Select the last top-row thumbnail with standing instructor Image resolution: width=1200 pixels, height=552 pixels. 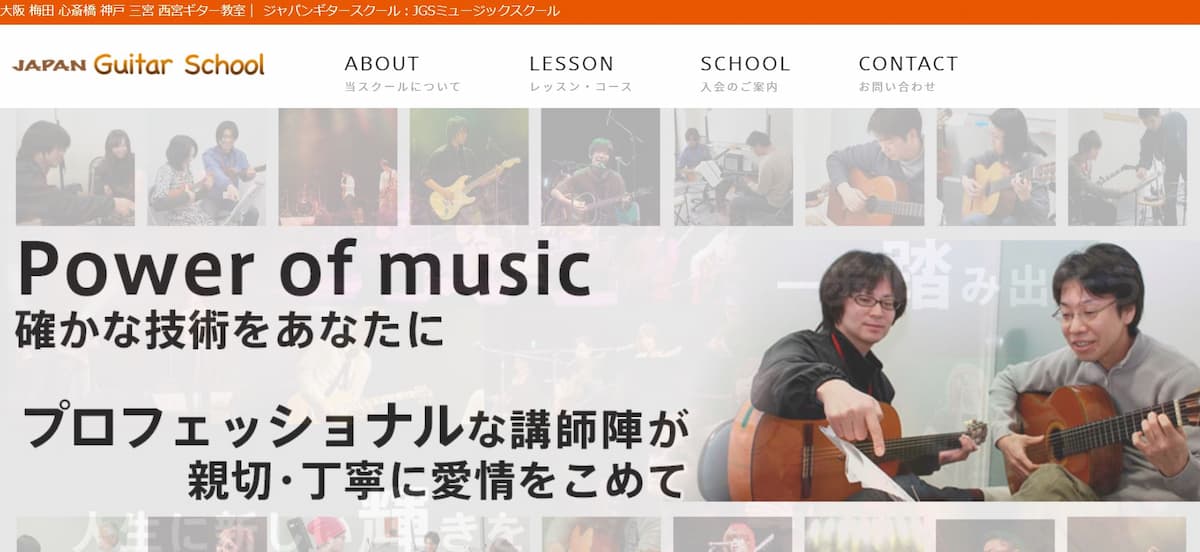coord(1127,167)
